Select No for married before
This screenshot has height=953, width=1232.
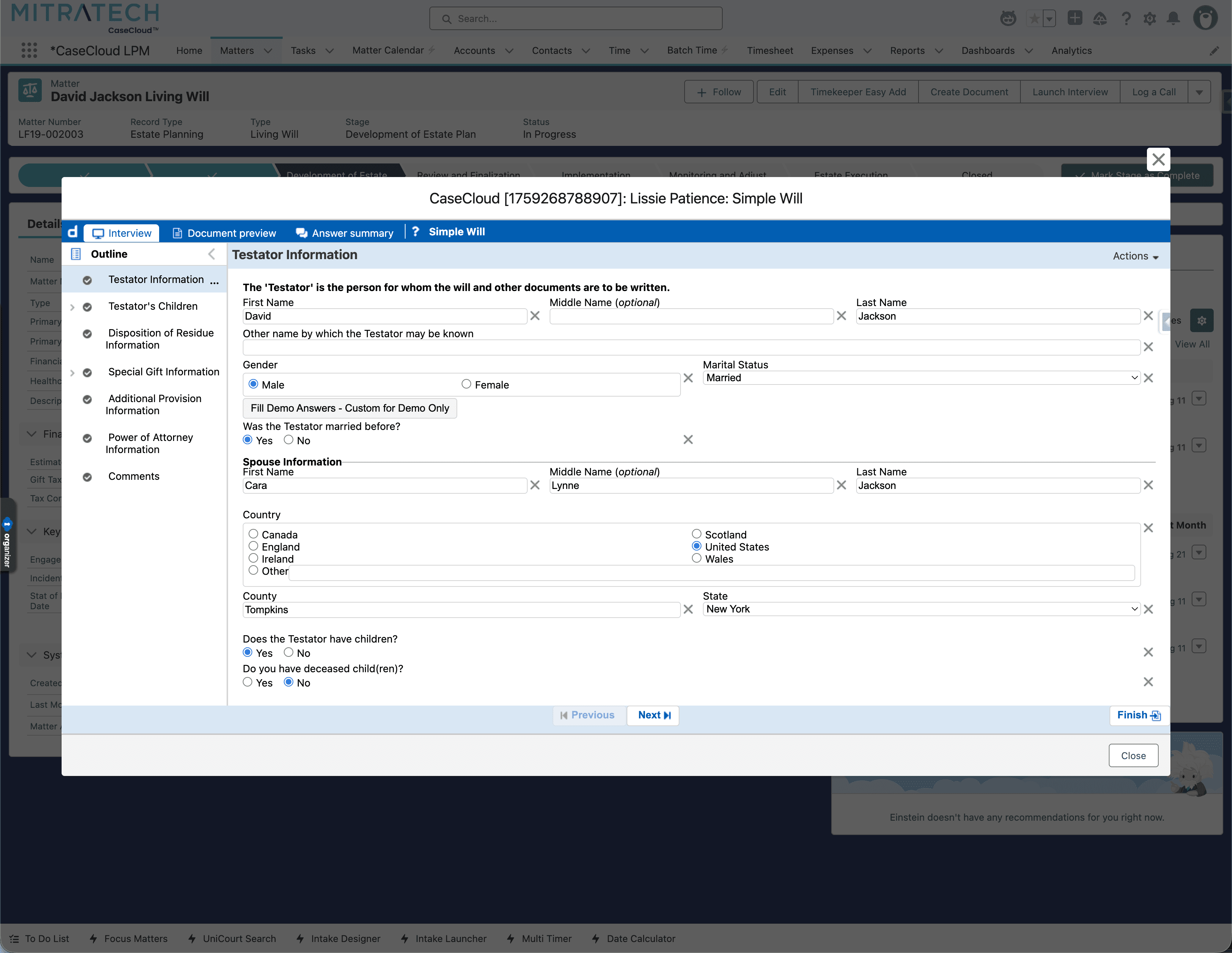point(288,440)
